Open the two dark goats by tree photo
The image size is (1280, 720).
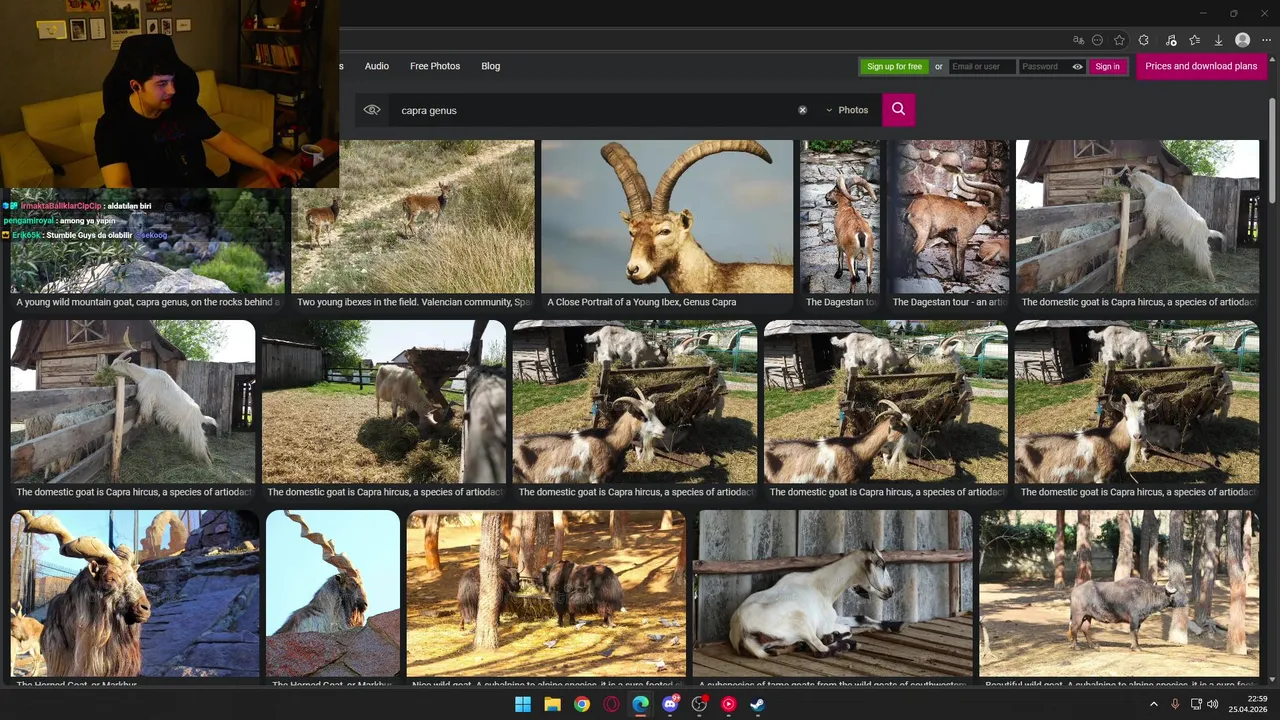click(546, 594)
